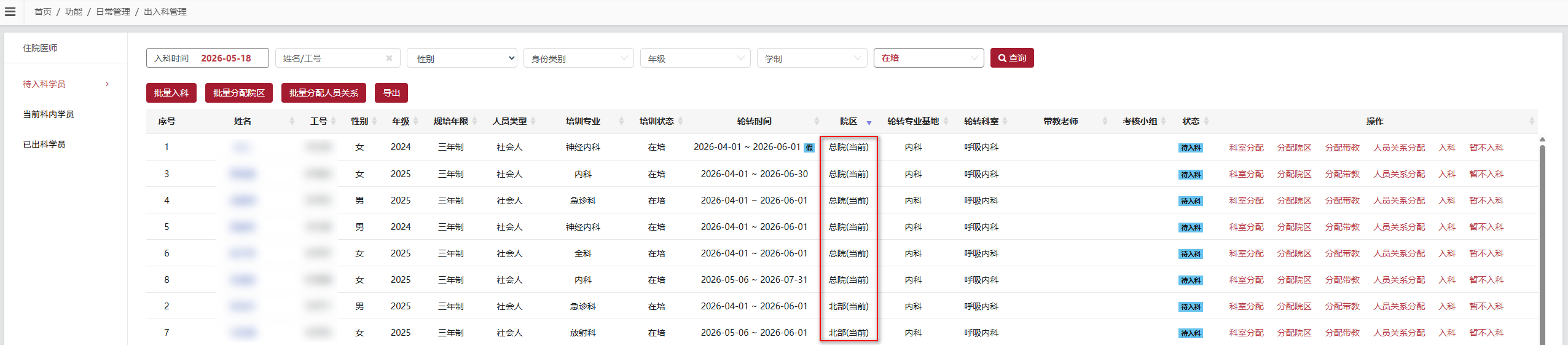Screen dimensions: 1568x345
Task: Sort the 状态 column
Action: tap(1206, 121)
